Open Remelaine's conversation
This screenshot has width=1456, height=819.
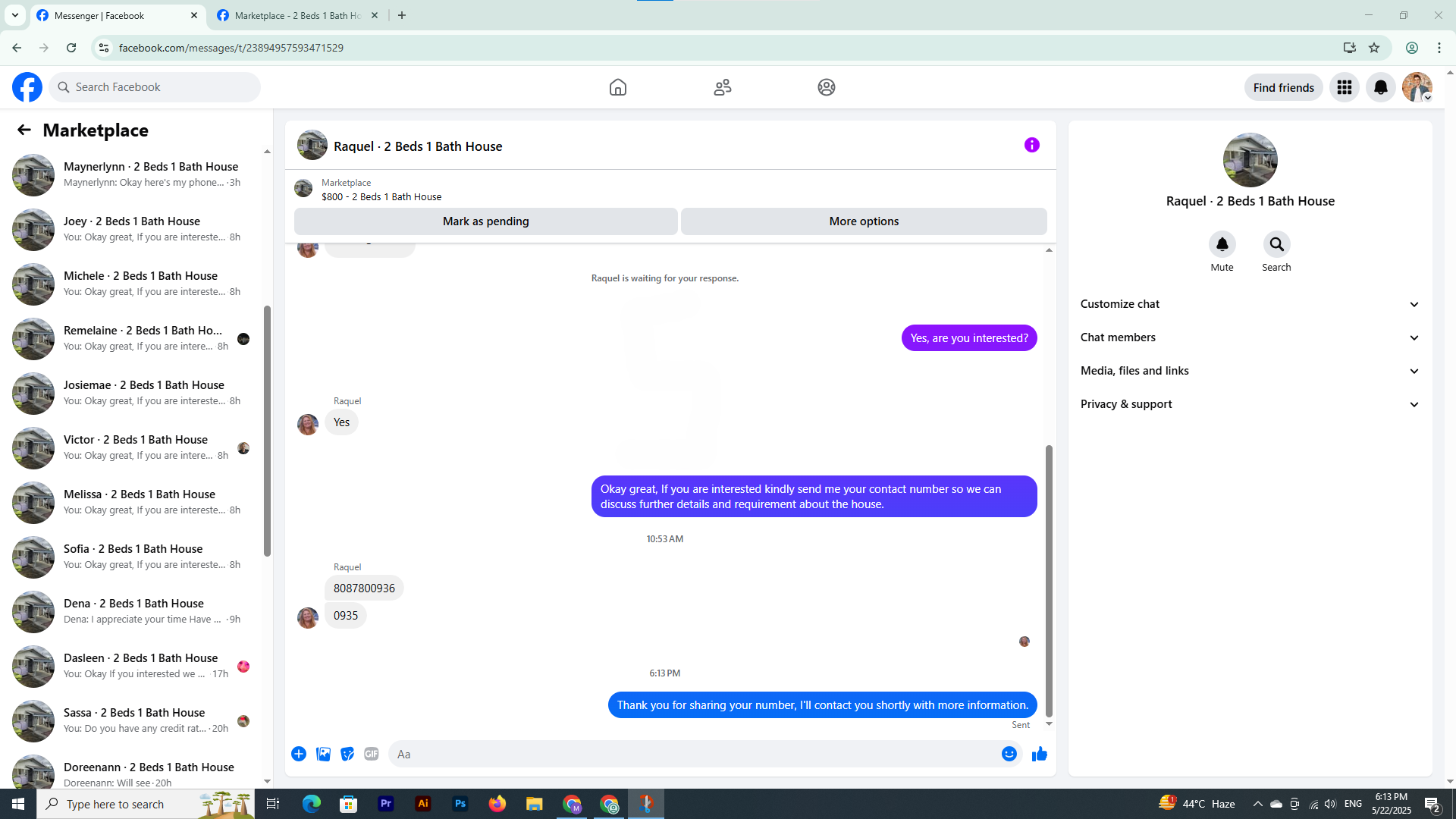coord(135,338)
